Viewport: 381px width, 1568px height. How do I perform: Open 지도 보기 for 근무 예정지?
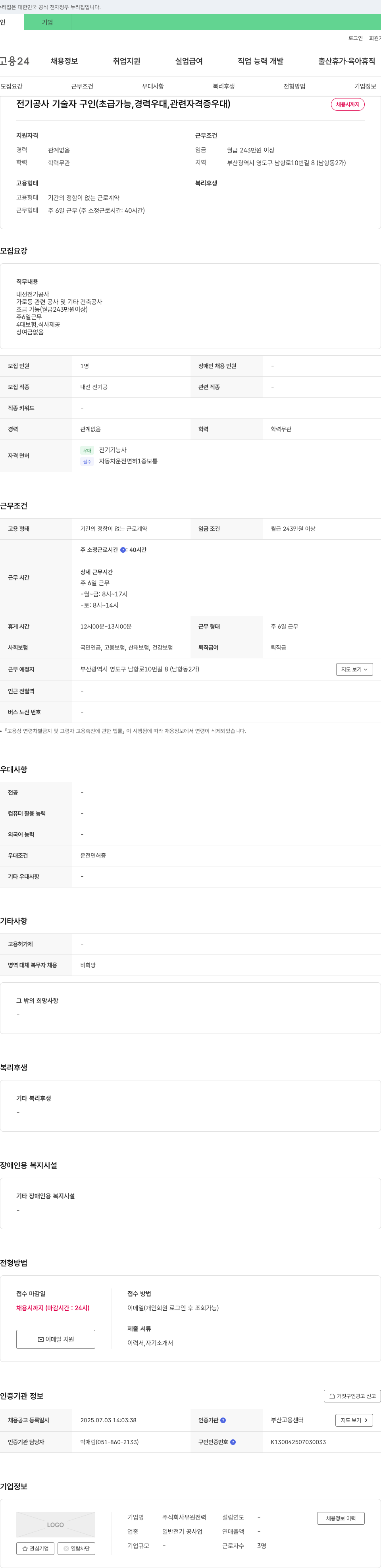pos(354,669)
